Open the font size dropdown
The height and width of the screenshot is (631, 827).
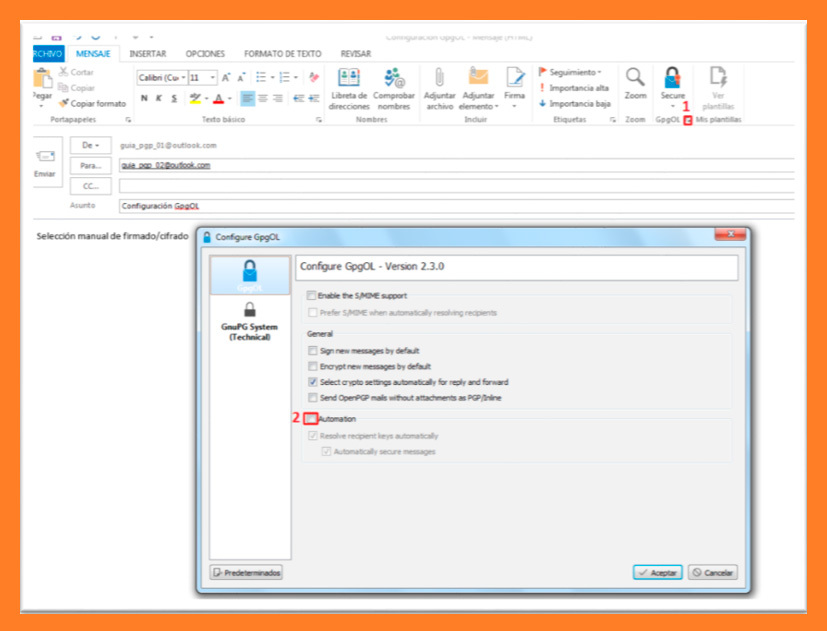point(212,77)
